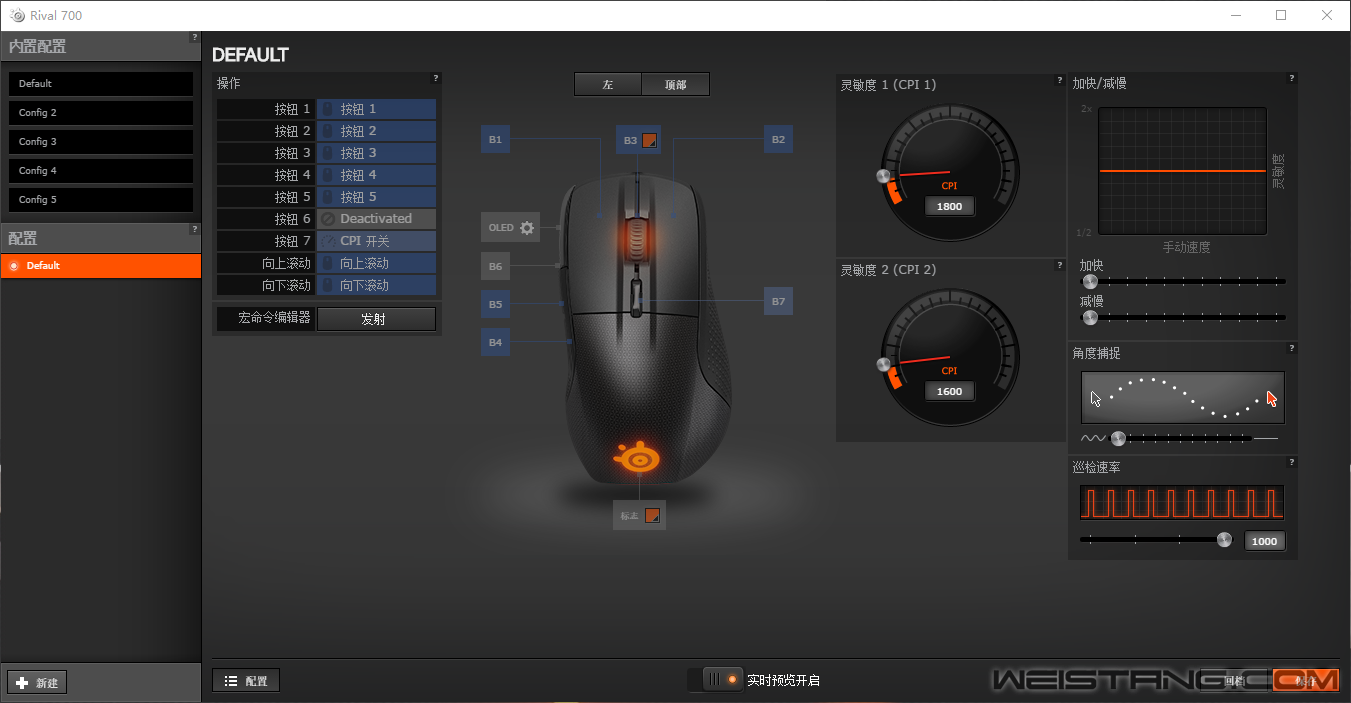Click the 回档 revert button
The height and width of the screenshot is (703, 1351).
click(x=1233, y=681)
